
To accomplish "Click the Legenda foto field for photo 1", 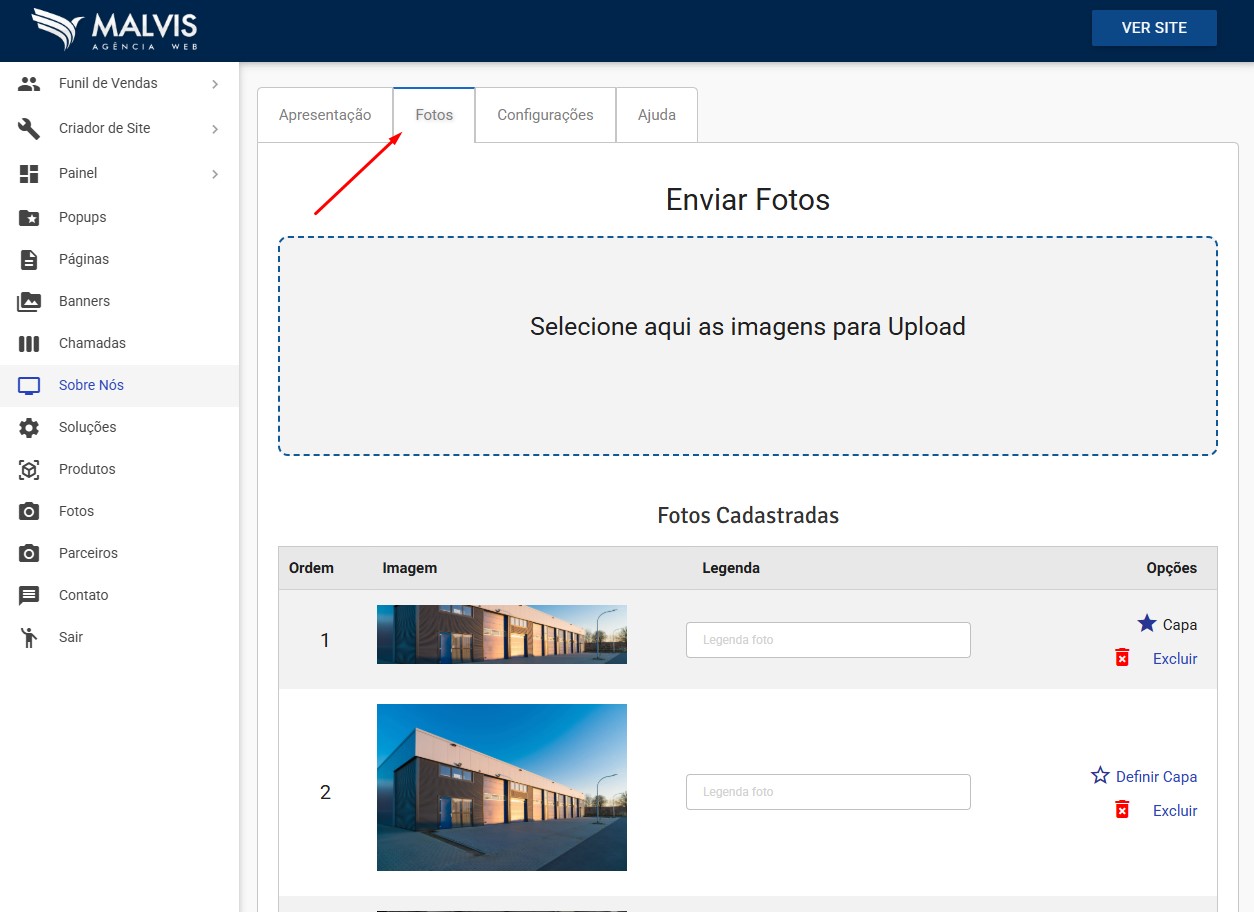I will pyautogui.click(x=828, y=640).
